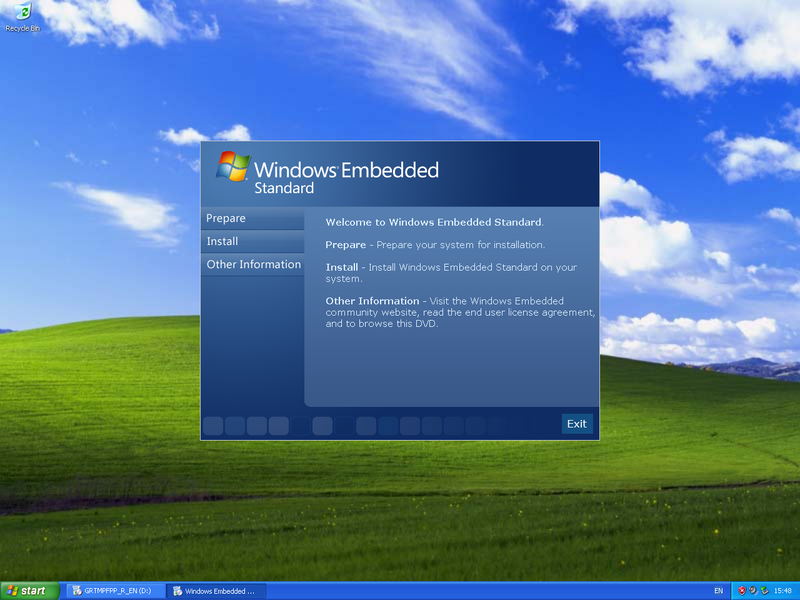Click the Install description paragraph
The height and width of the screenshot is (600, 800).
click(x=451, y=273)
